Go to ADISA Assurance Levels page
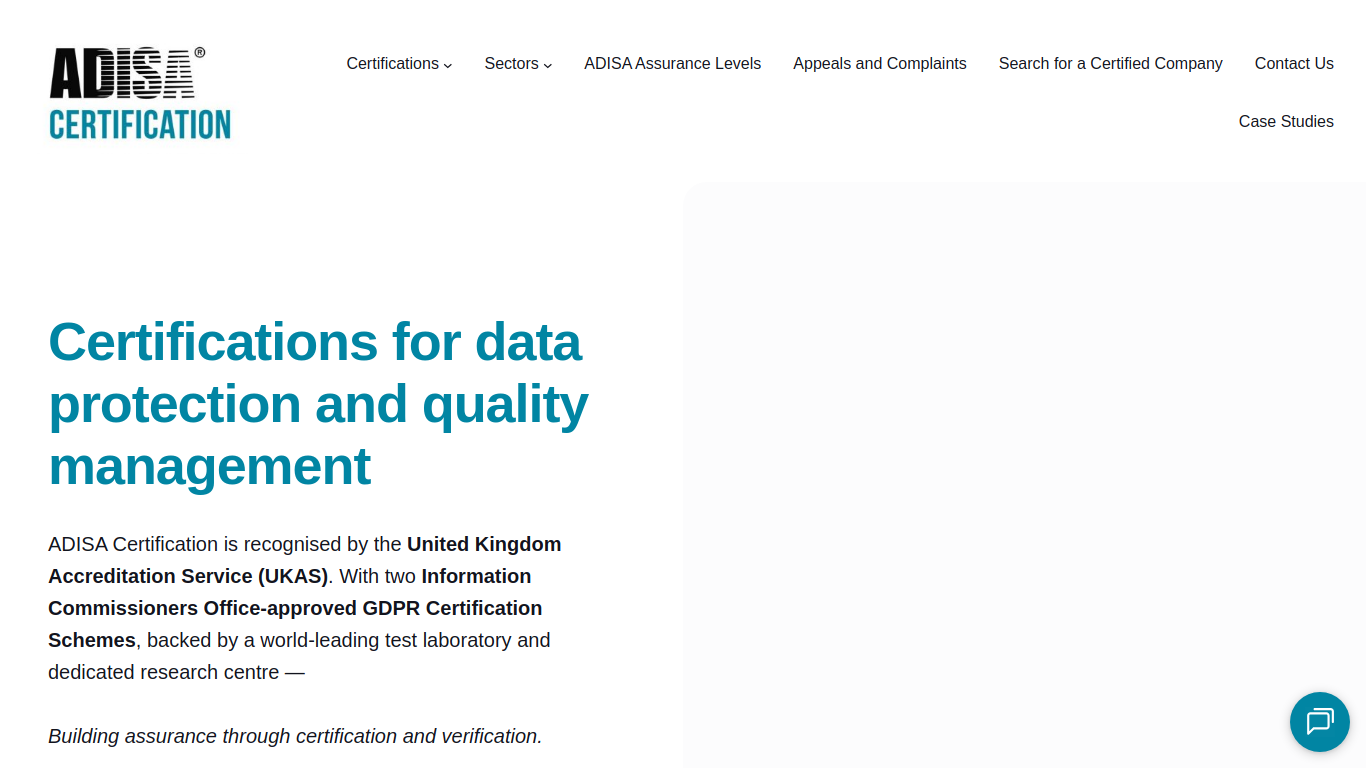The height and width of the screenshot is (768, 1366). [673, 63]
